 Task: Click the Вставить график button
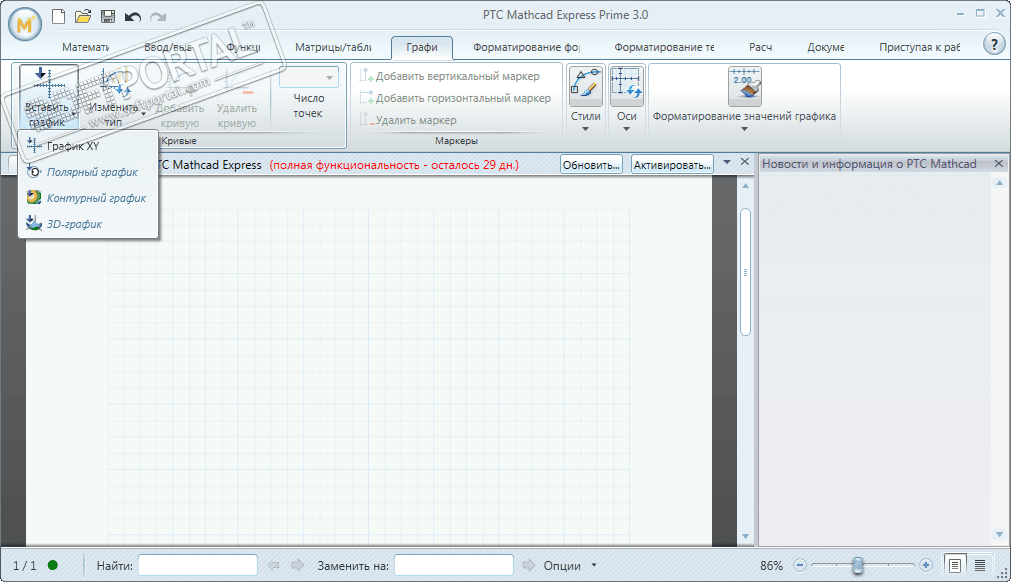pos(48,97)
